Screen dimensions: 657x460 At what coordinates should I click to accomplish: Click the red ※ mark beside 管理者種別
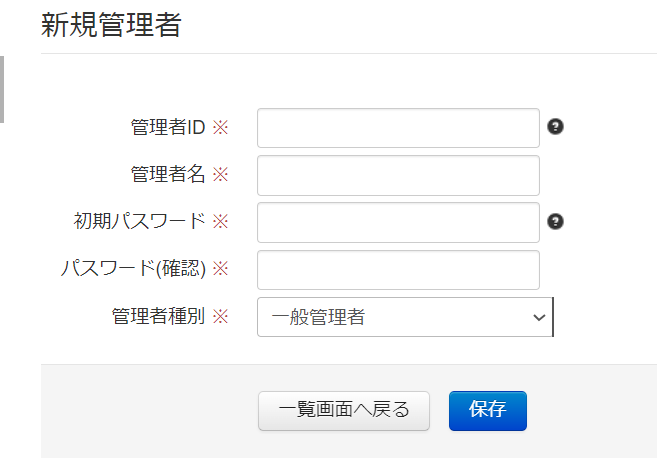(x=220, y=317)
